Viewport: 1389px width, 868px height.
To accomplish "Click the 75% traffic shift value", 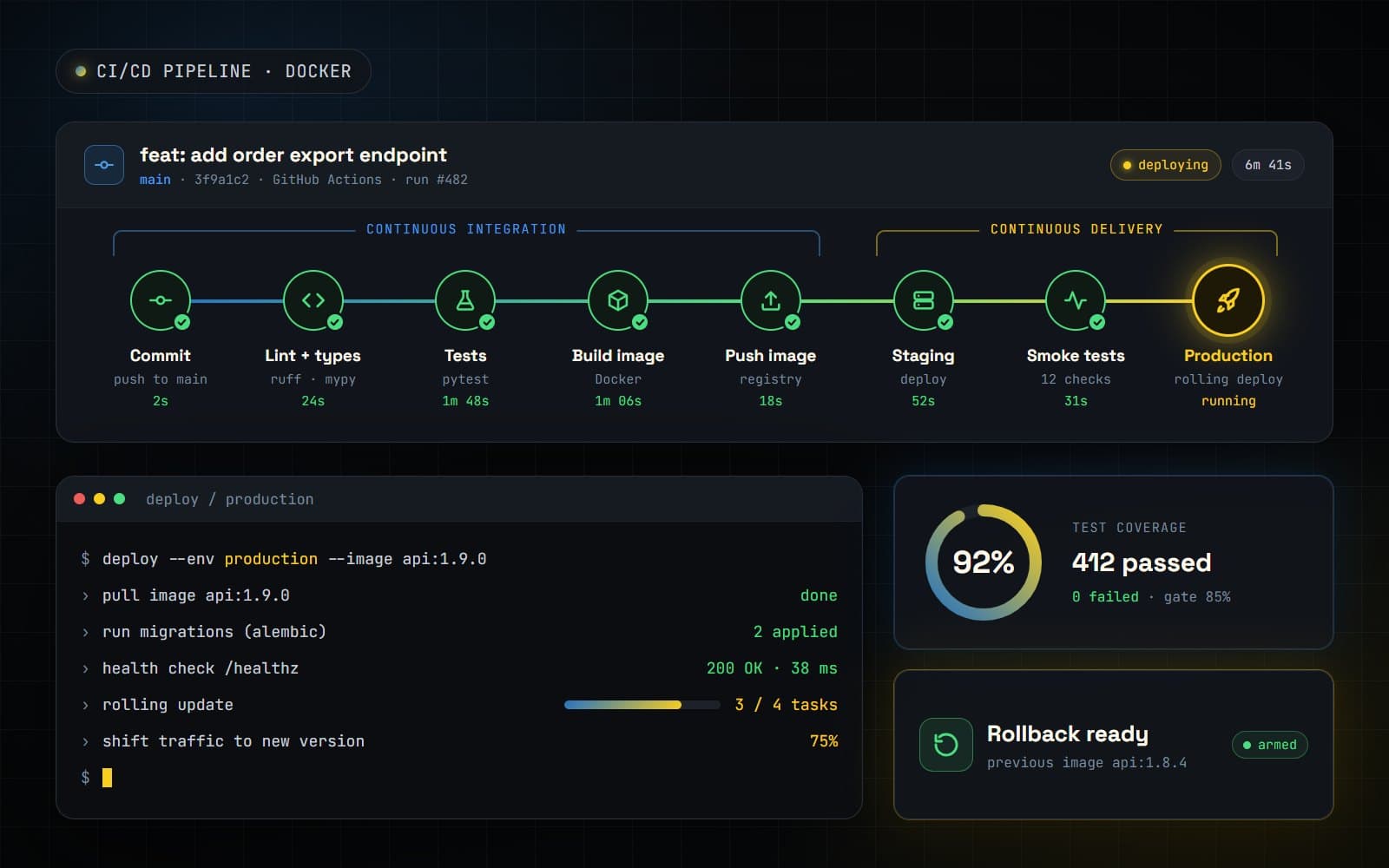I will click(824, 741).
